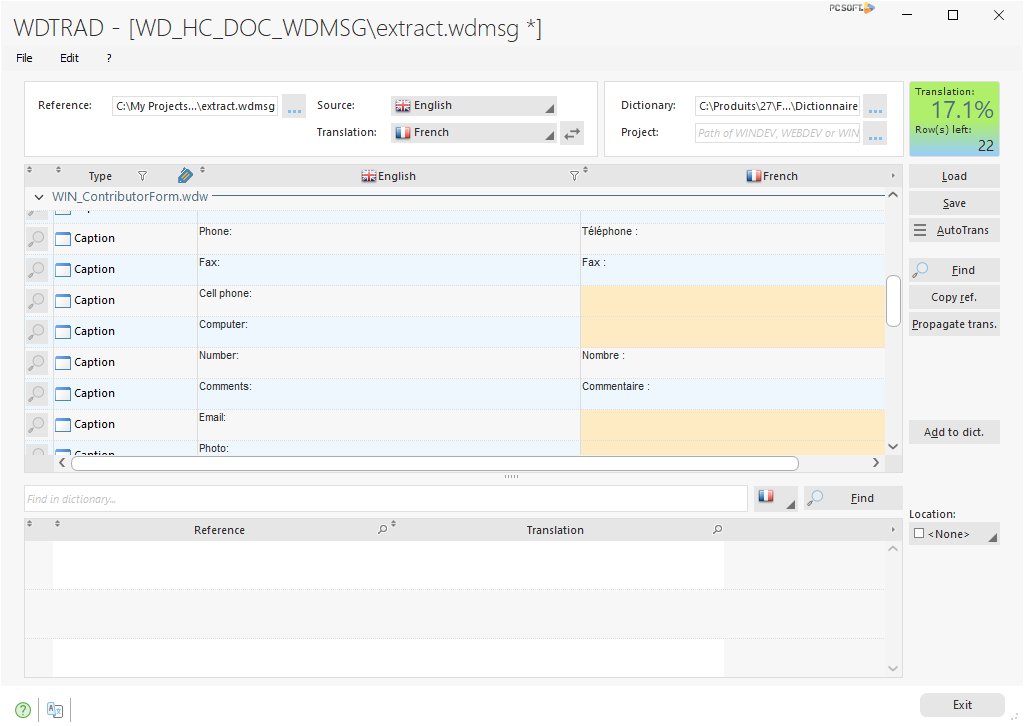This screenshot has height=726, width=1024.
Task: Open help via the green question mark icon
Action: (x=23, y=710)
